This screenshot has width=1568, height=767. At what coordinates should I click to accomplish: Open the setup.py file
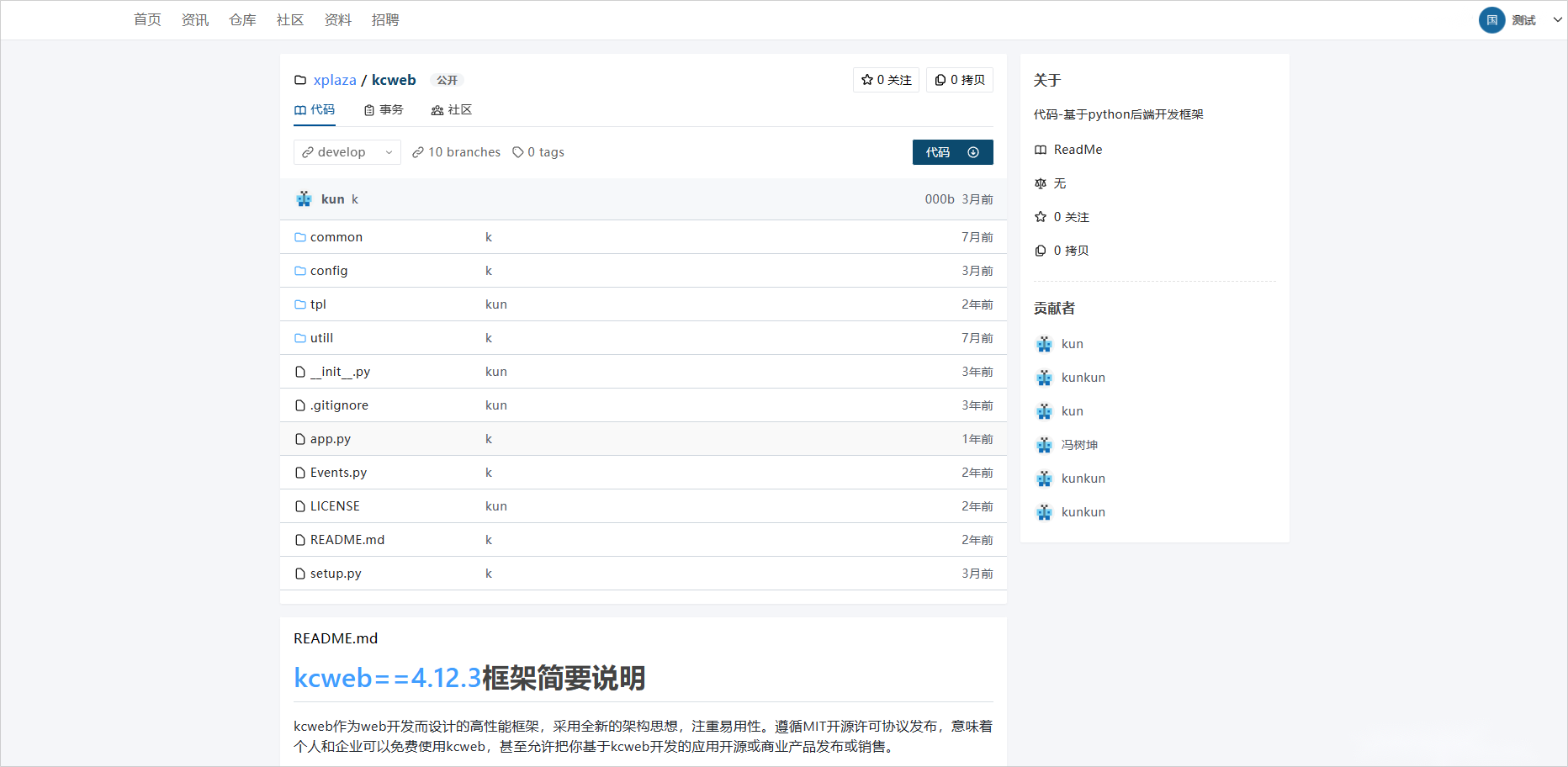pyautogui.click(x=336, y=574)
